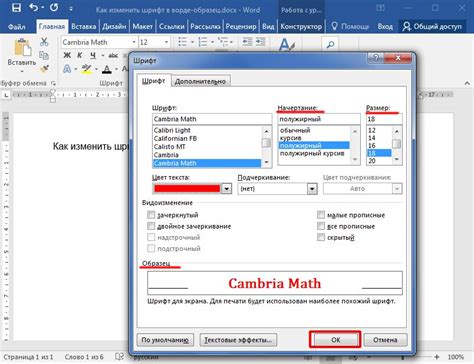Click the decrease indent icon
This screenshot has height=364, width=474.
[247, 42]
